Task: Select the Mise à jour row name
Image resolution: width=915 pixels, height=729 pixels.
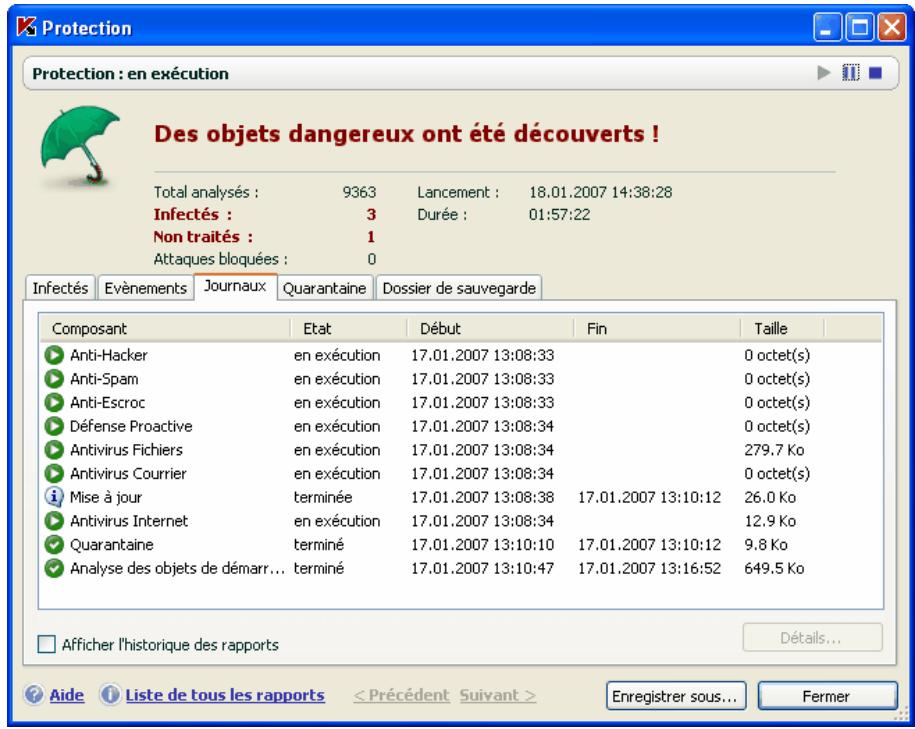Action: pos(106,497)
